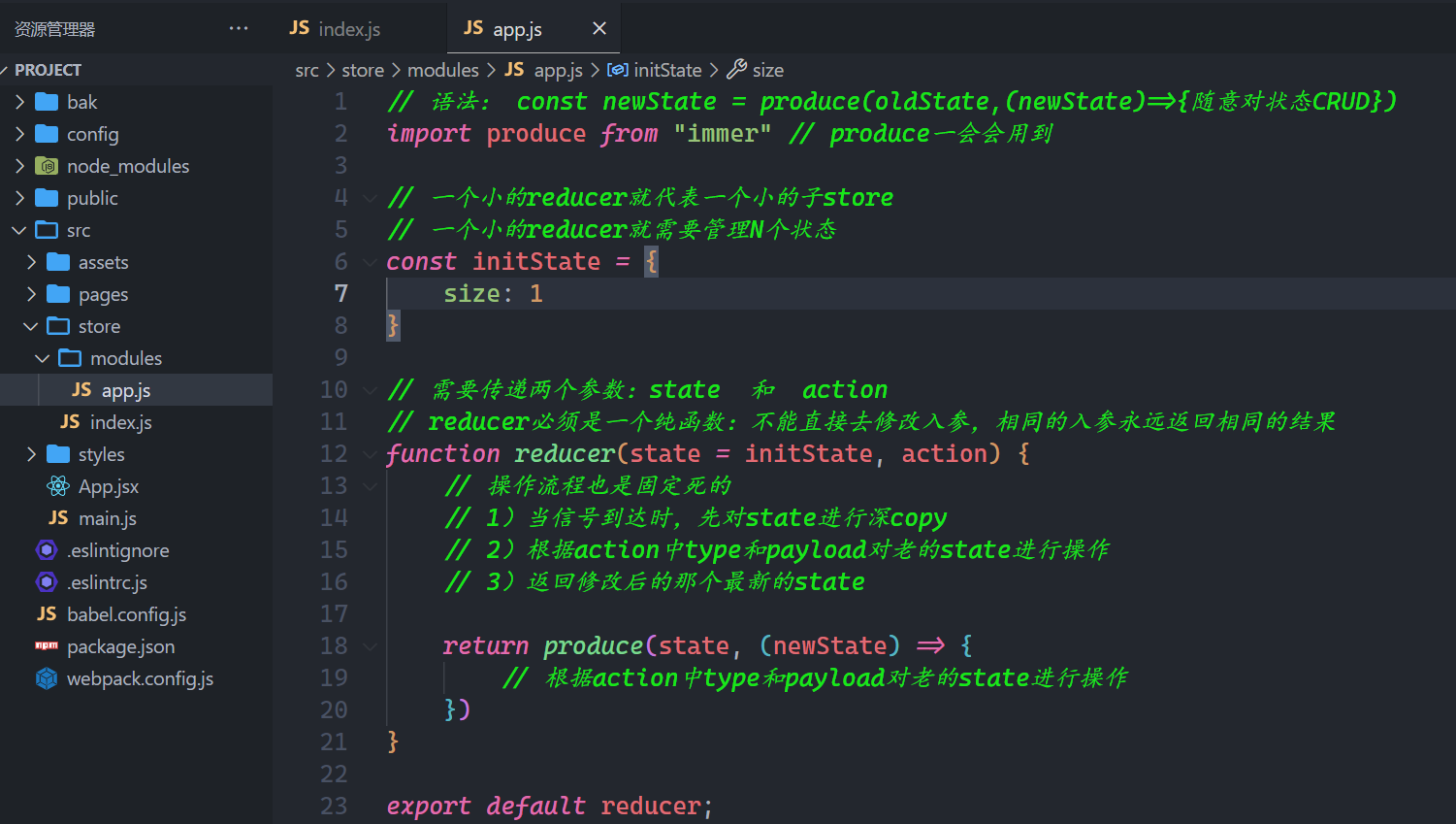Click the bak folder icon
The image size is (1456, 824).
coord(47,102)
